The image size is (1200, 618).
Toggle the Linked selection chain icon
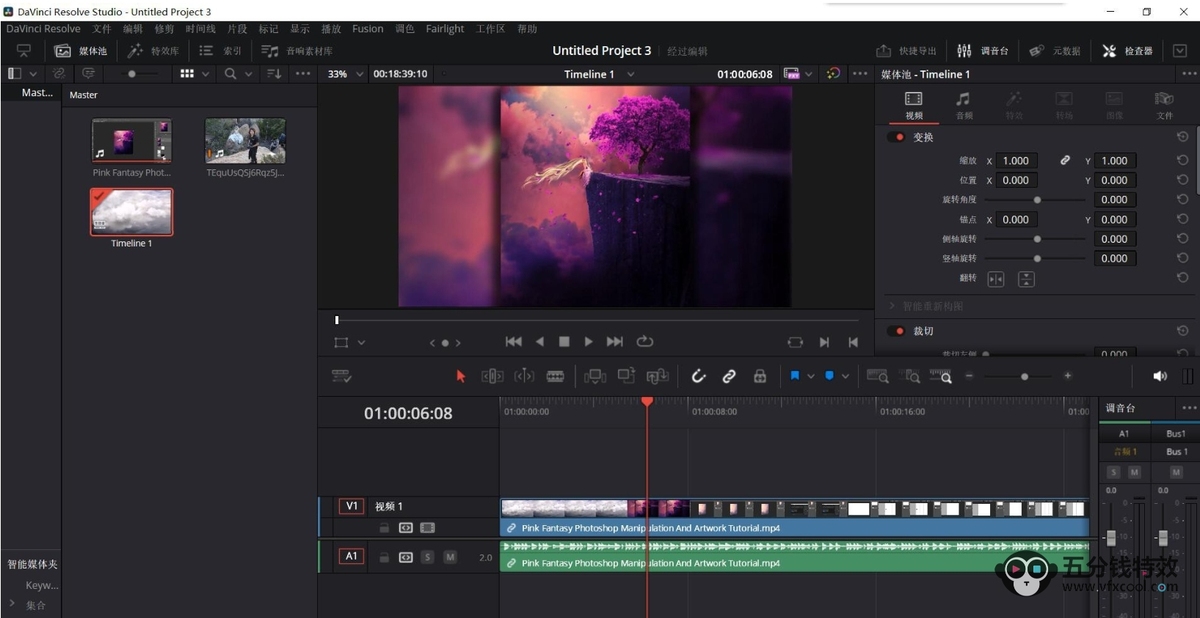[729, 376]
